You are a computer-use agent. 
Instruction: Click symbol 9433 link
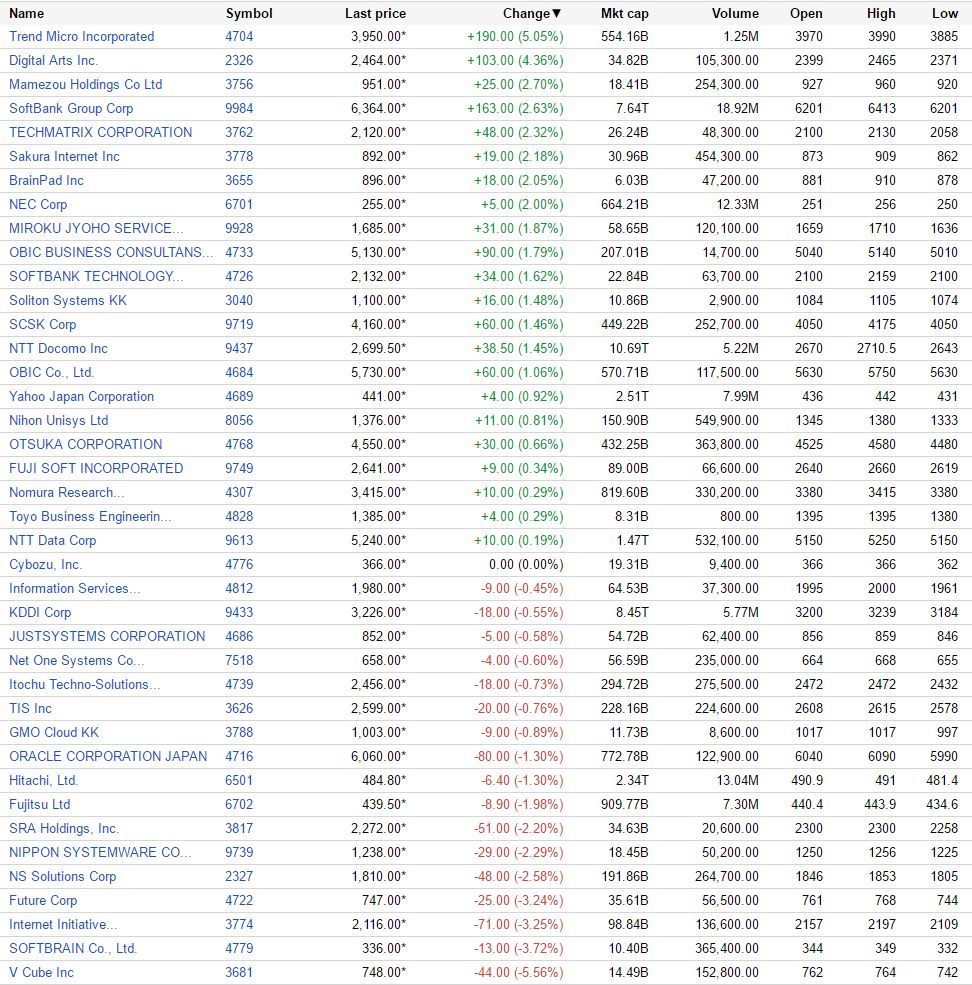(239, 612)
